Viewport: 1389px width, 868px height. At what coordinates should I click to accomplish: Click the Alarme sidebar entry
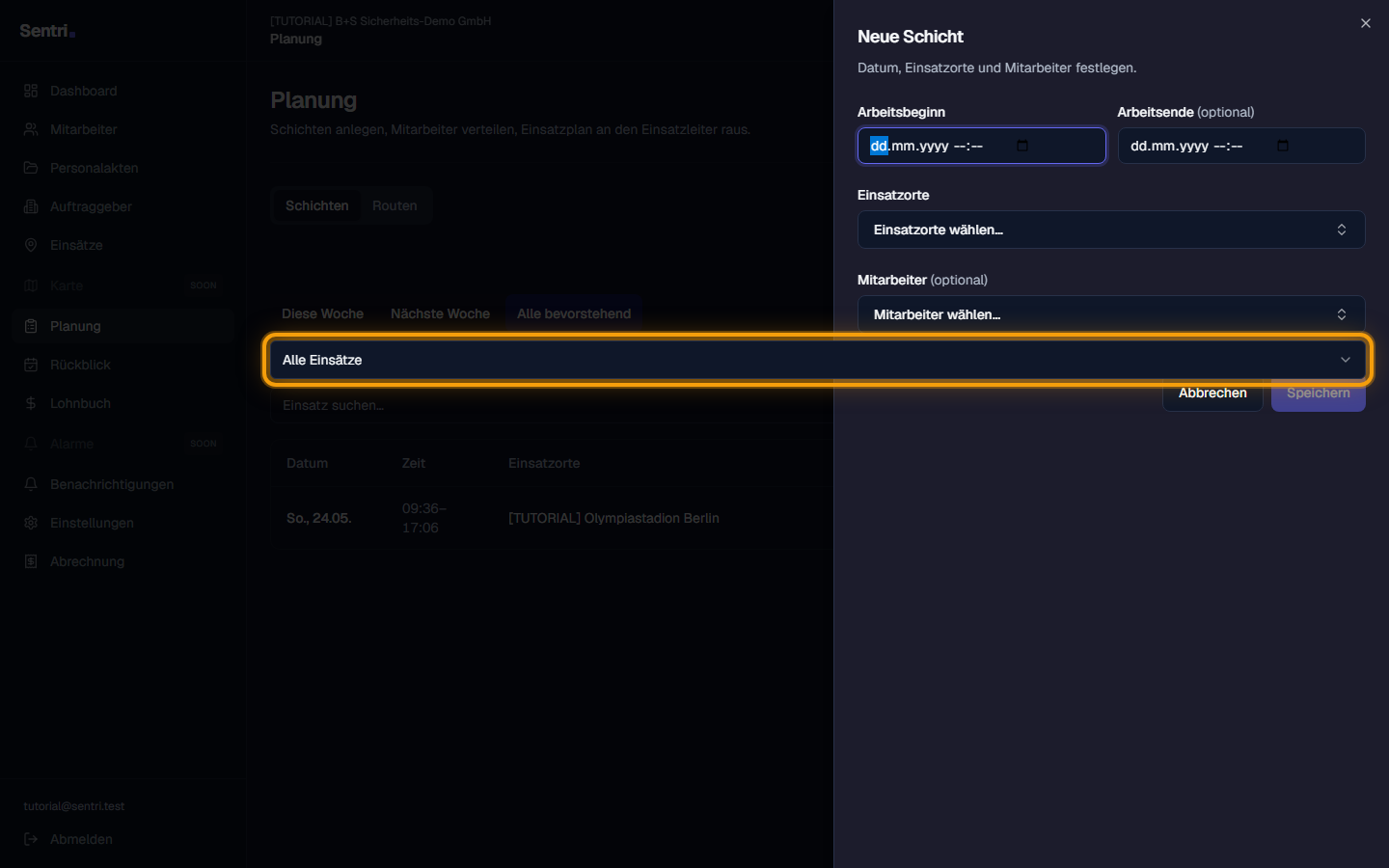(x=123, y=444)
